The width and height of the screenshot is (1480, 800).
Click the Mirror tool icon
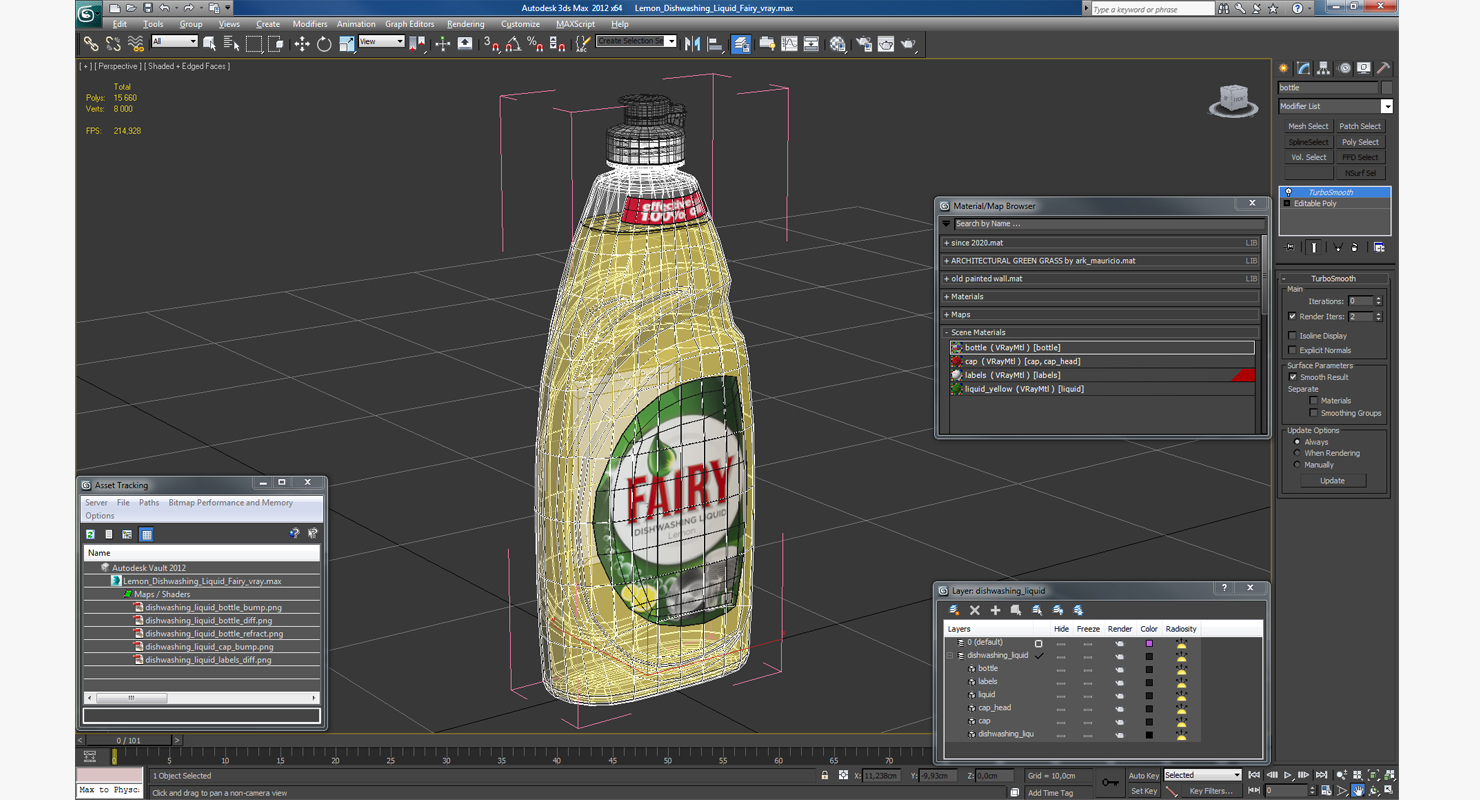[692, 44]
